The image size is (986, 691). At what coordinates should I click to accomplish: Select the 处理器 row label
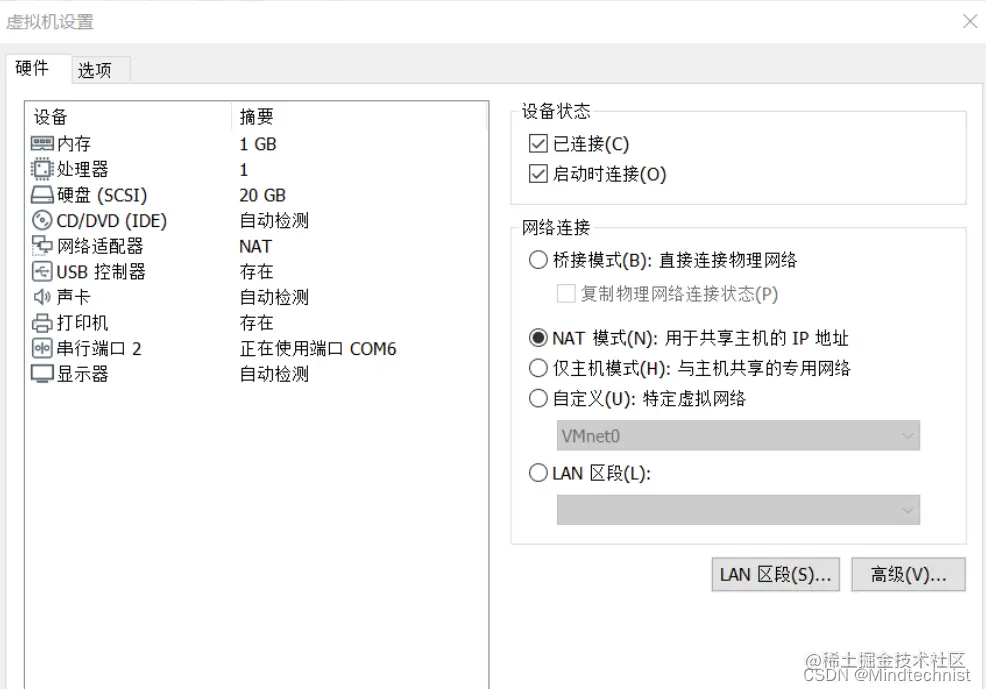pyautogui.click(x=82, y=170)
